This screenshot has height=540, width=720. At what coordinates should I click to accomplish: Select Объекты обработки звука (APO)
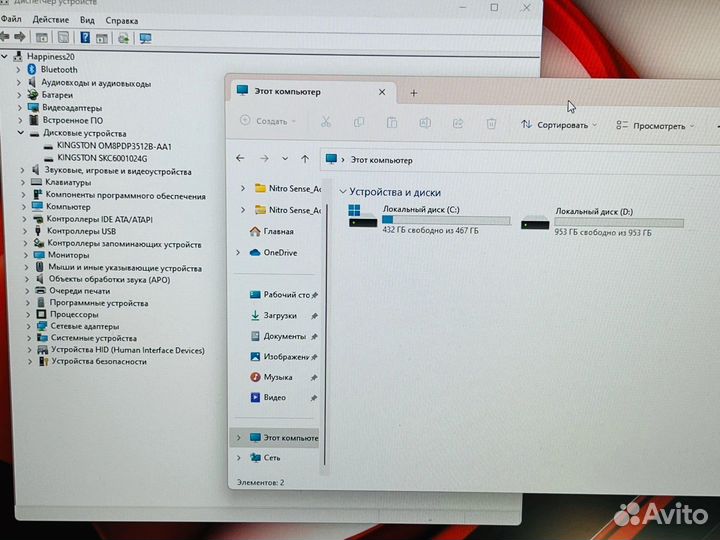[109, 279]
